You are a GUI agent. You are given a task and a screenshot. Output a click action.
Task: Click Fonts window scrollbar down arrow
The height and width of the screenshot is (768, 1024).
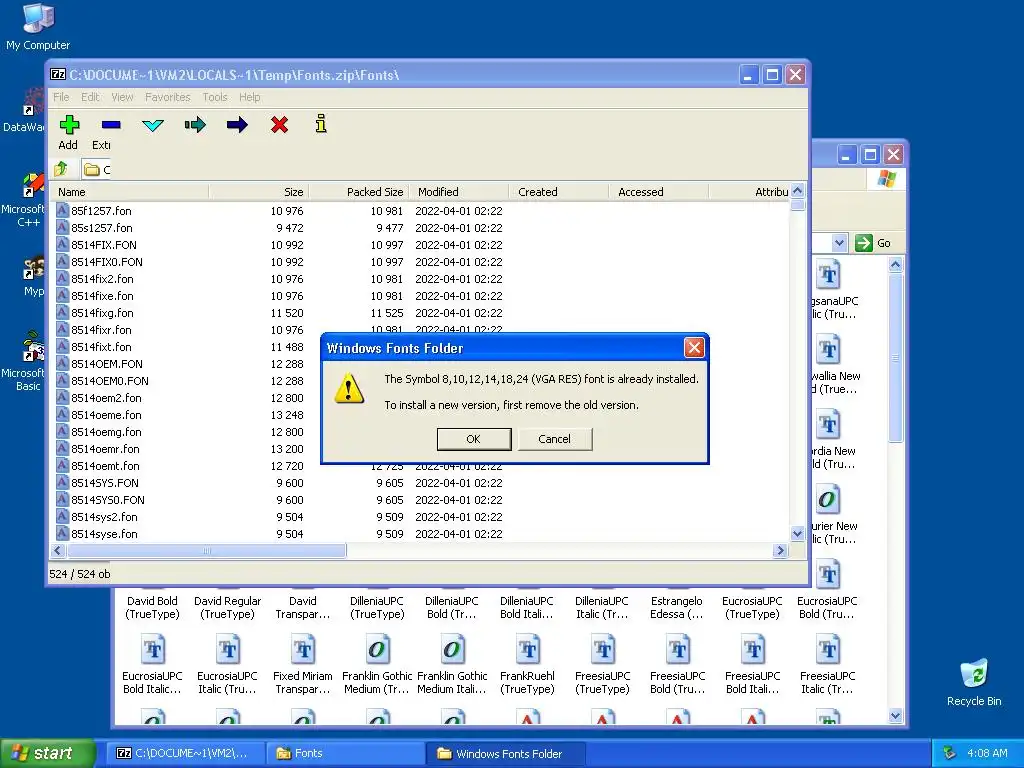point(895,716)
